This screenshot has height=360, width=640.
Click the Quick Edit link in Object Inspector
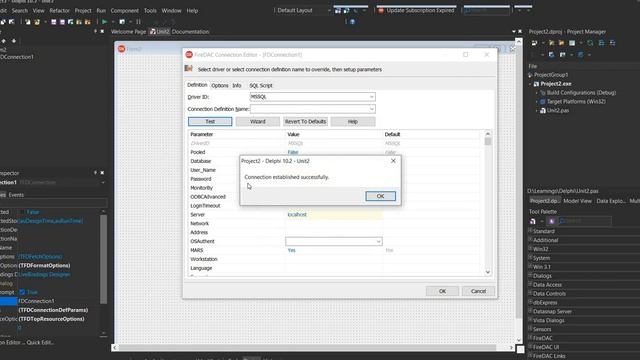coord(40,342)
